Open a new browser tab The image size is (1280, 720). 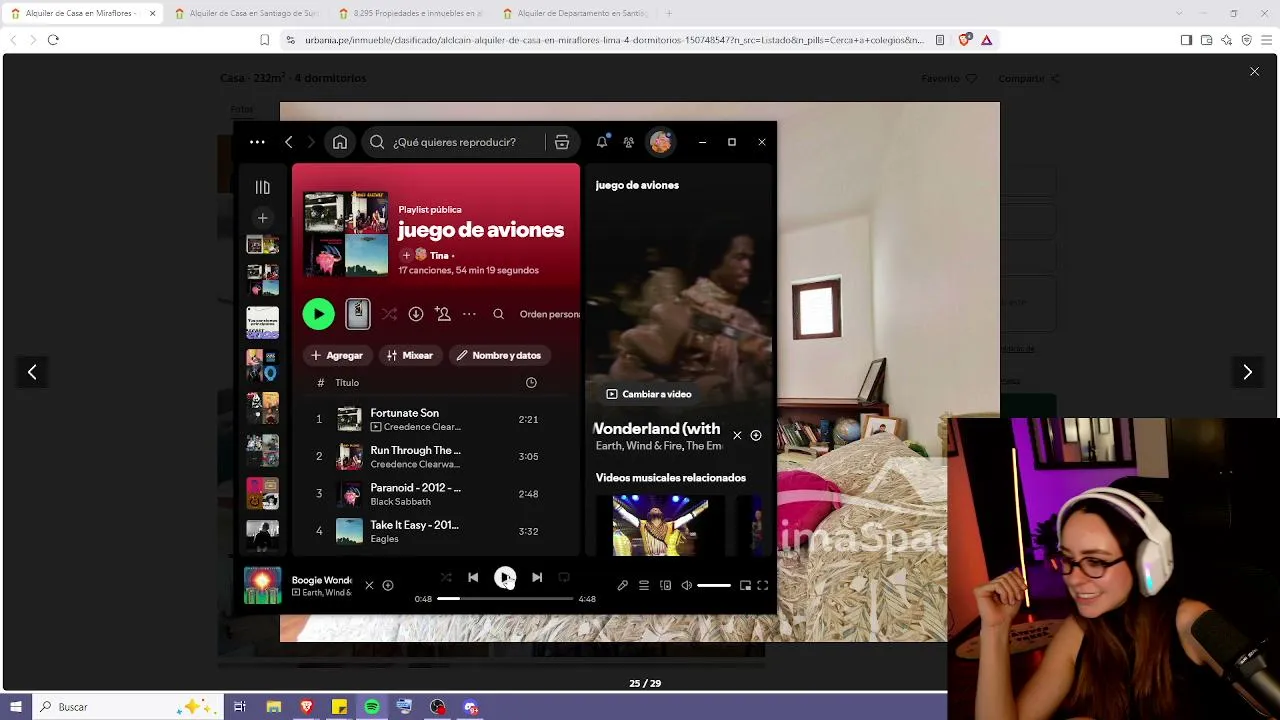click(x=669, y=13)
